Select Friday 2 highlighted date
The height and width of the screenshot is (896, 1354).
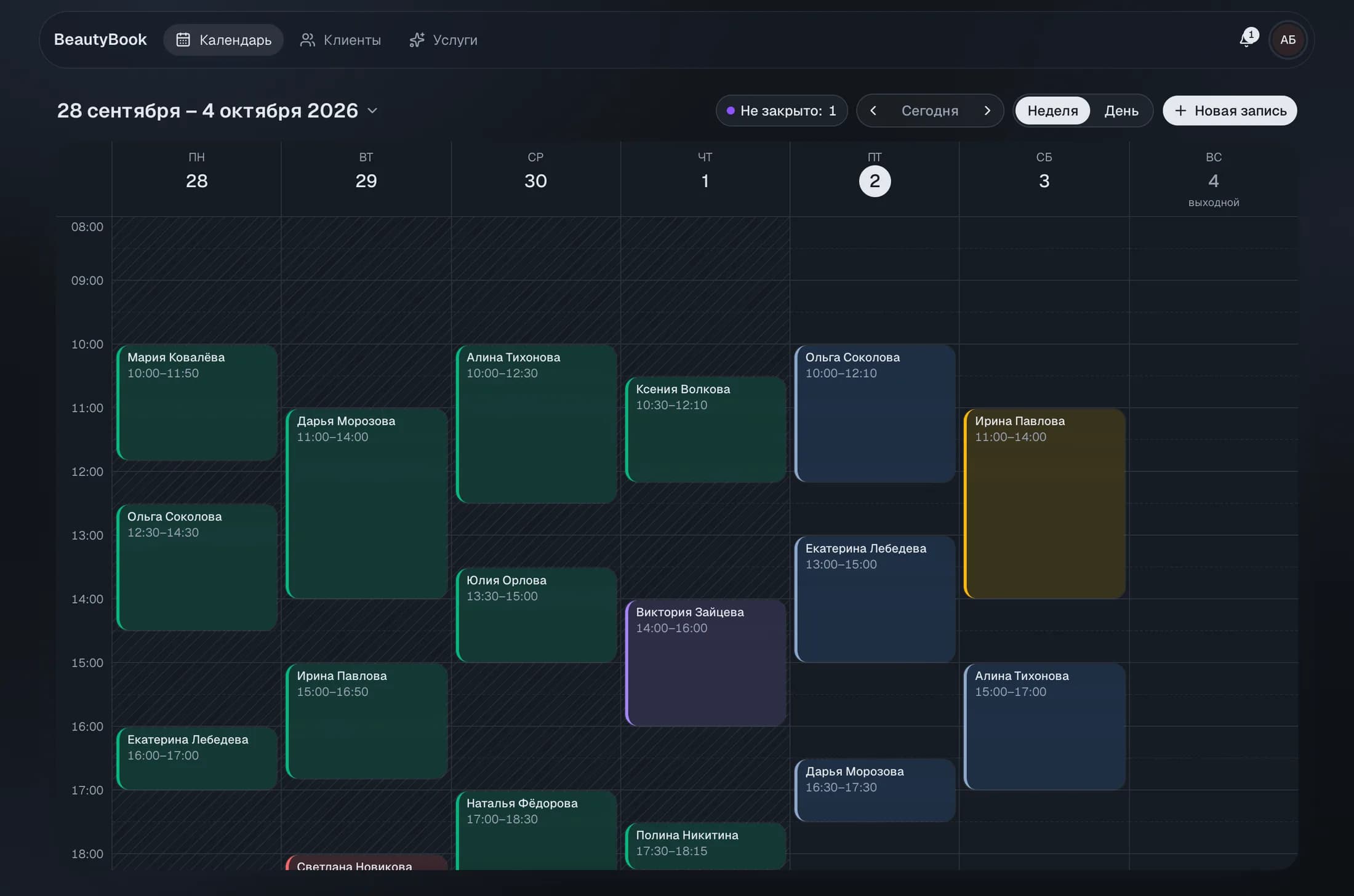click(875, 181)
